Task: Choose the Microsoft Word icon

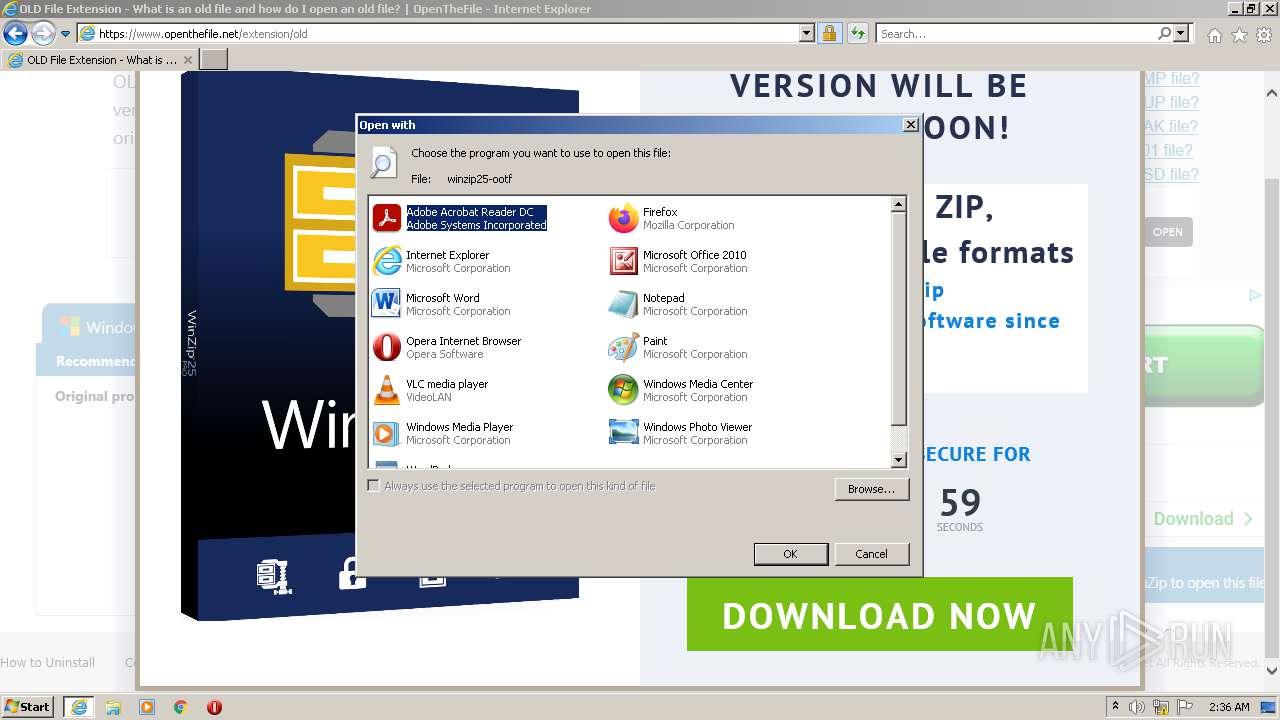Action: point(387,304)
